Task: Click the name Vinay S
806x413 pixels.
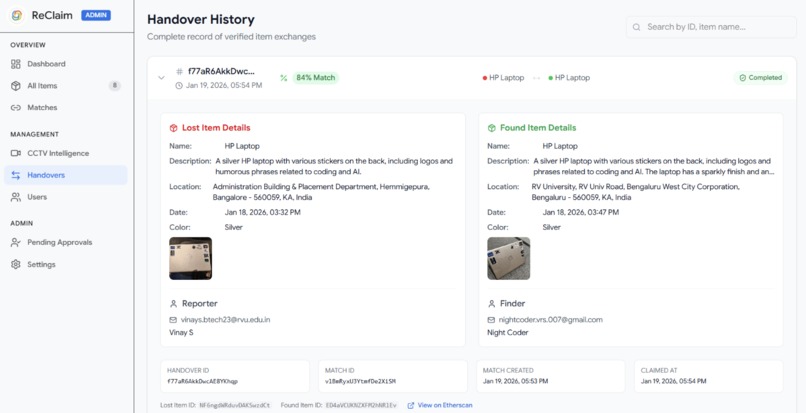Action: [181, 333]
